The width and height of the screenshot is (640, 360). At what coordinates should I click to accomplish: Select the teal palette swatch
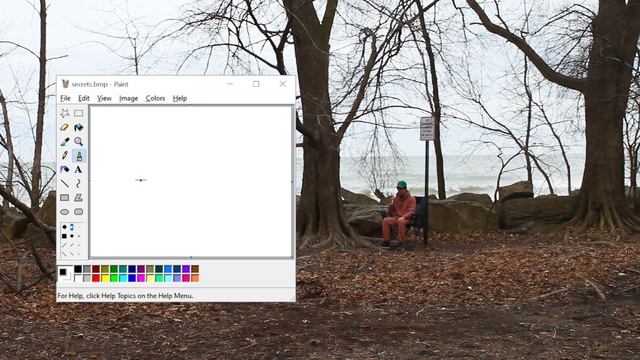tap(123, 269)
